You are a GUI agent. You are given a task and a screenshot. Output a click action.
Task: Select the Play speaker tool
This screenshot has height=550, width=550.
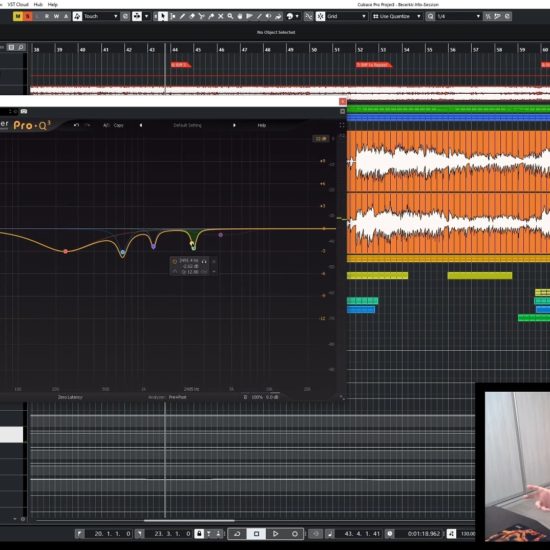268,16
